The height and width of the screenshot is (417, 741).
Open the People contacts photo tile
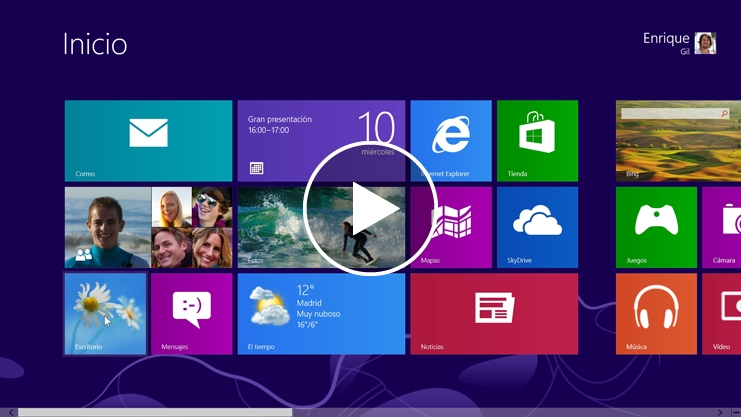(x=148, y=227)
